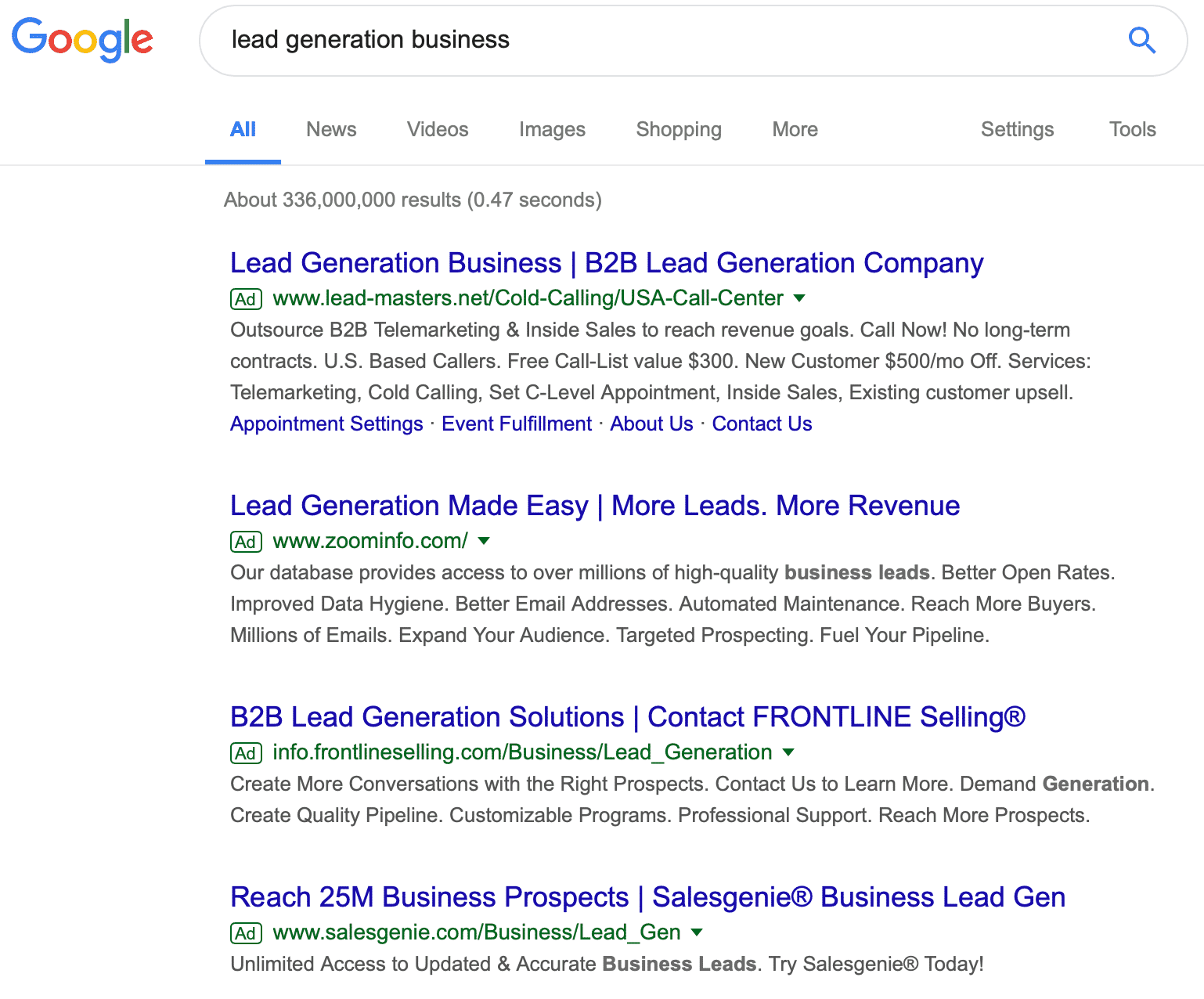Open 'B2B Lead Generation Solutions' FRONTLINE Selling result
The image size is (1204, 999).
click(628, 718)
